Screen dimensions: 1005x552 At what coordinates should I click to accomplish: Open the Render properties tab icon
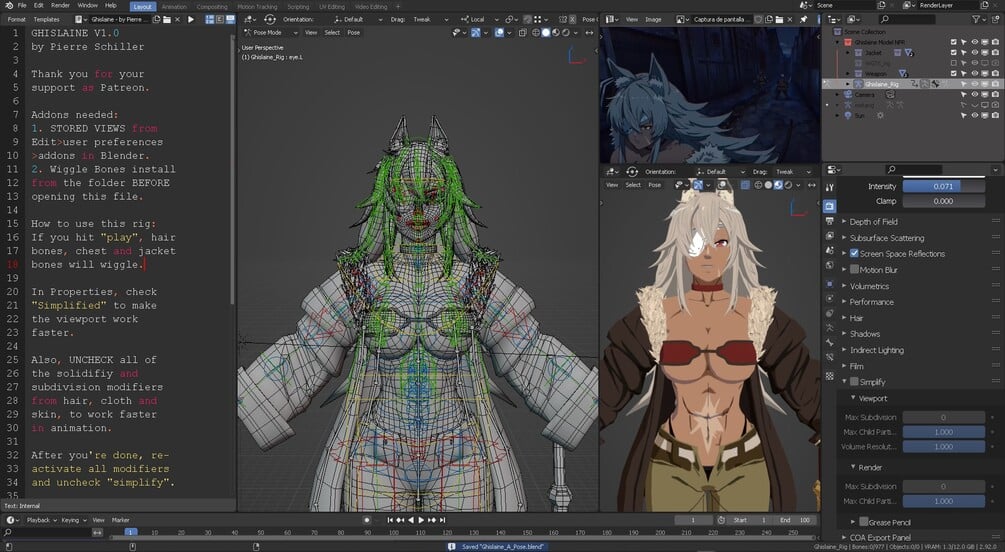click(x=830, y=205)
